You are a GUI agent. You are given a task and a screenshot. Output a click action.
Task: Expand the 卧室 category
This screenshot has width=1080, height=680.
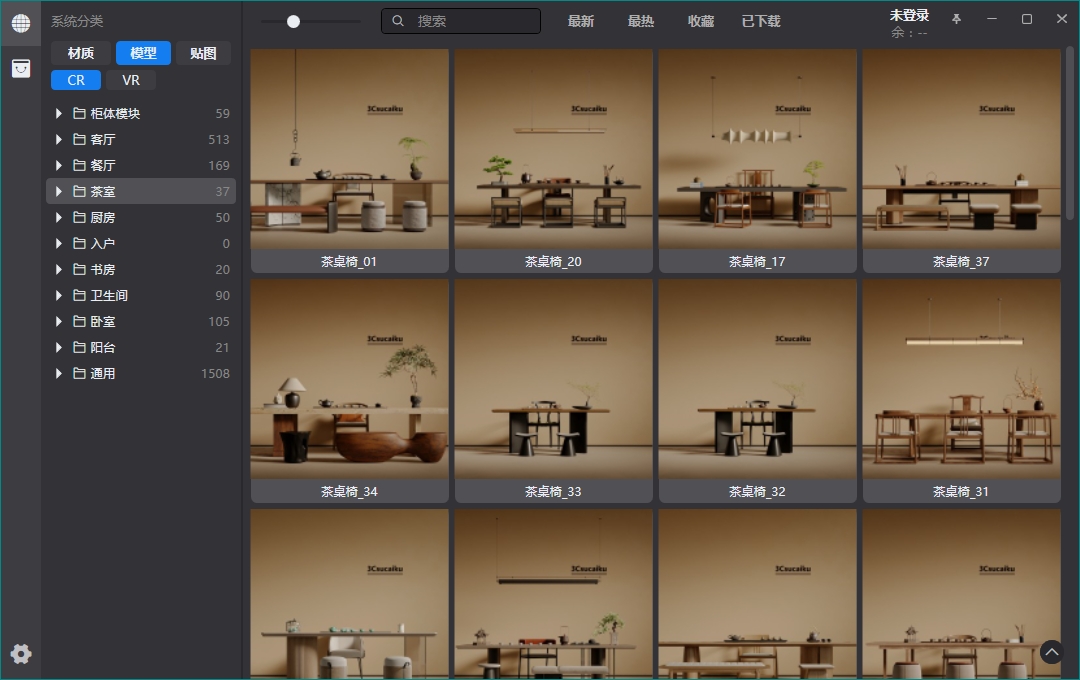coord(59,322)
